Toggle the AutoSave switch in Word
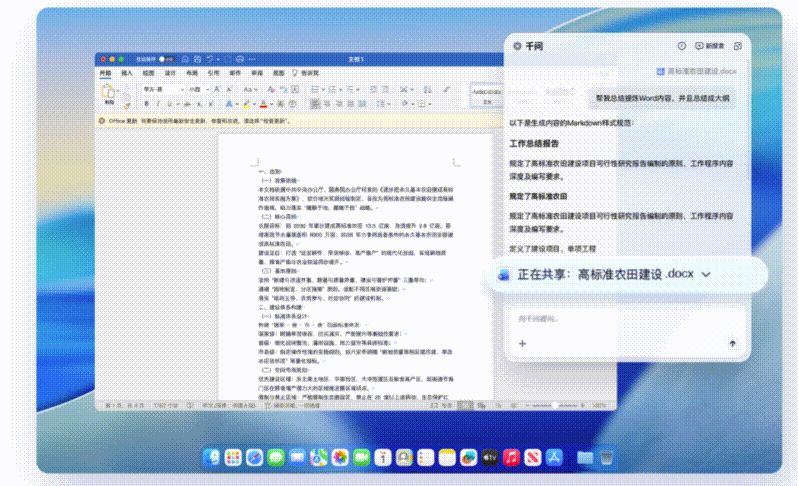This screenshot has width=798, height=486. [x=165, y=60]
